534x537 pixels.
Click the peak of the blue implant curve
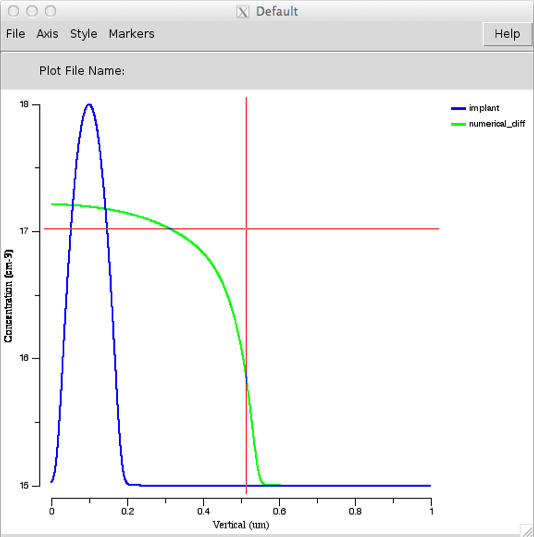89,104
